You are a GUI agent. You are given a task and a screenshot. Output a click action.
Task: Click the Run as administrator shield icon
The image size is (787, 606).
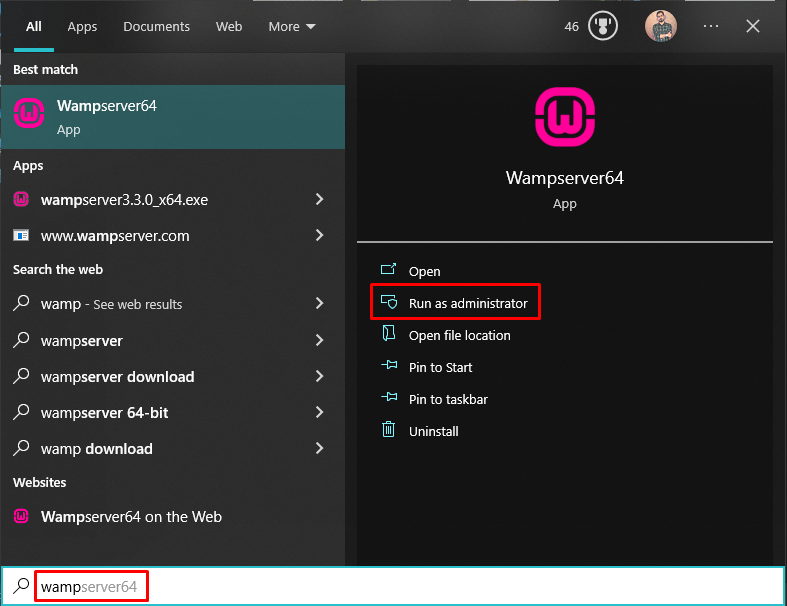388,302
